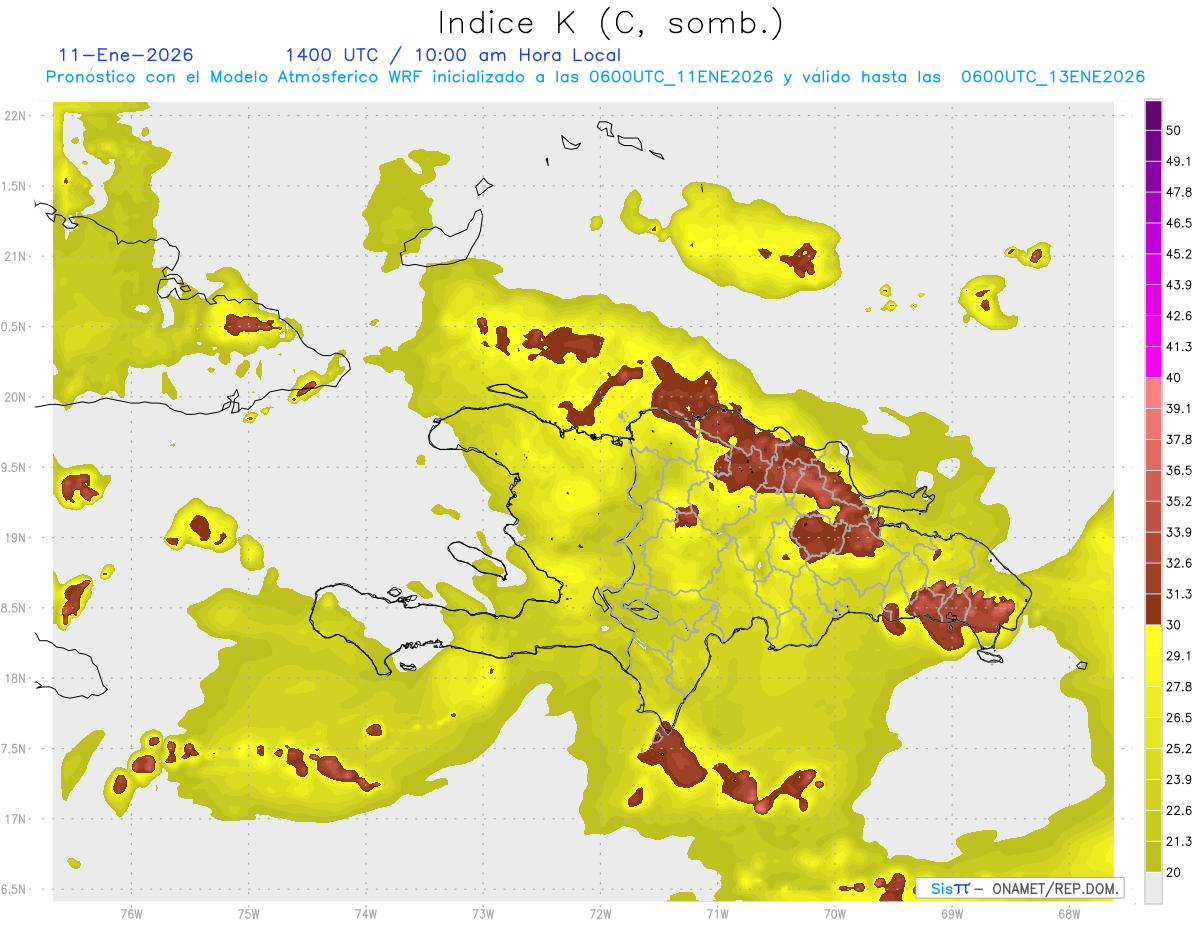Click the colorbar value '30'

click(1175, 625)
